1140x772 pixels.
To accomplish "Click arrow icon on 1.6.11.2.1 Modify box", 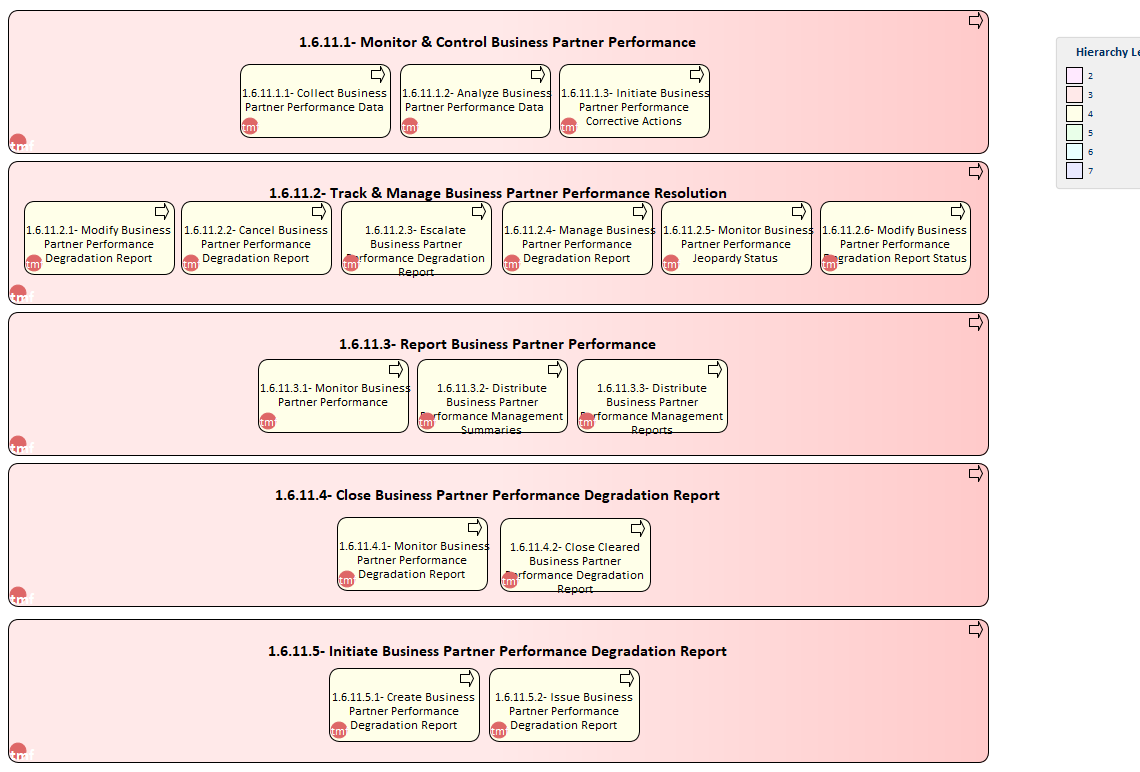I will pyautogui.click(x=162, y=211).
